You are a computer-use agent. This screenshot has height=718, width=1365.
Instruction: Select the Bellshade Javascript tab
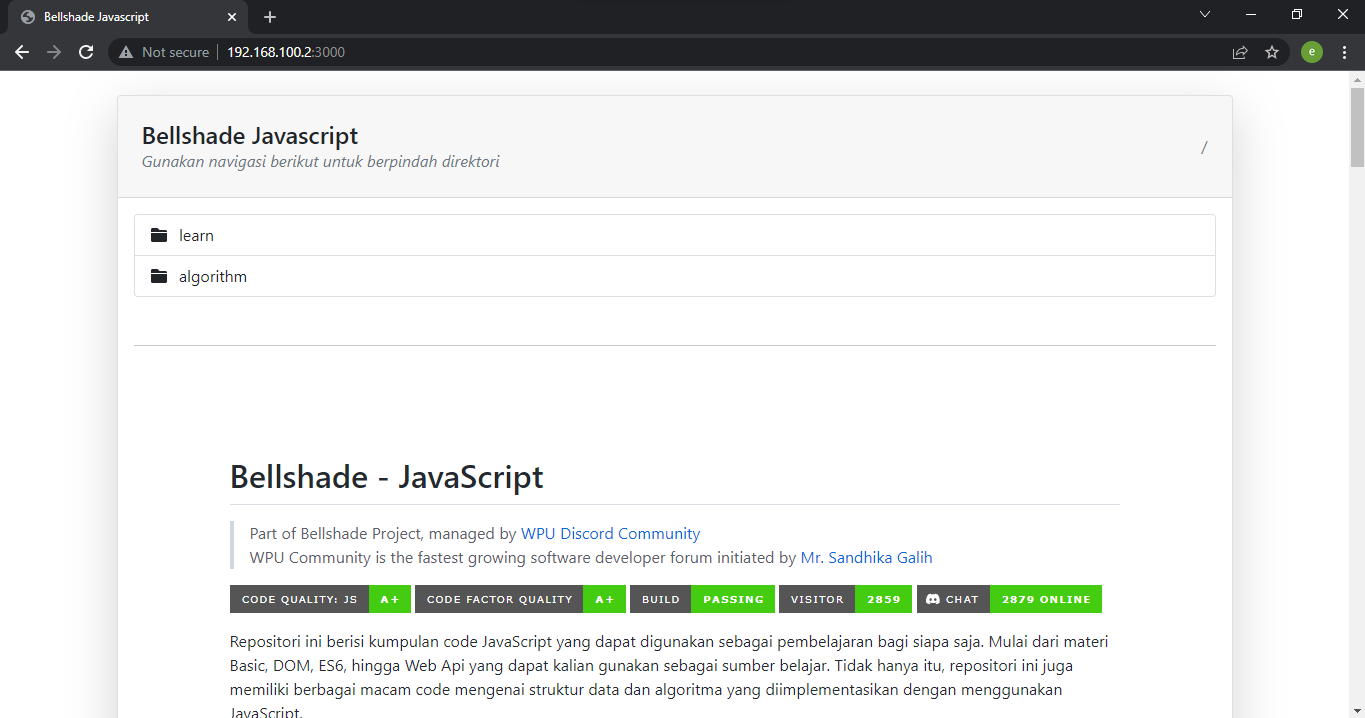128,17
